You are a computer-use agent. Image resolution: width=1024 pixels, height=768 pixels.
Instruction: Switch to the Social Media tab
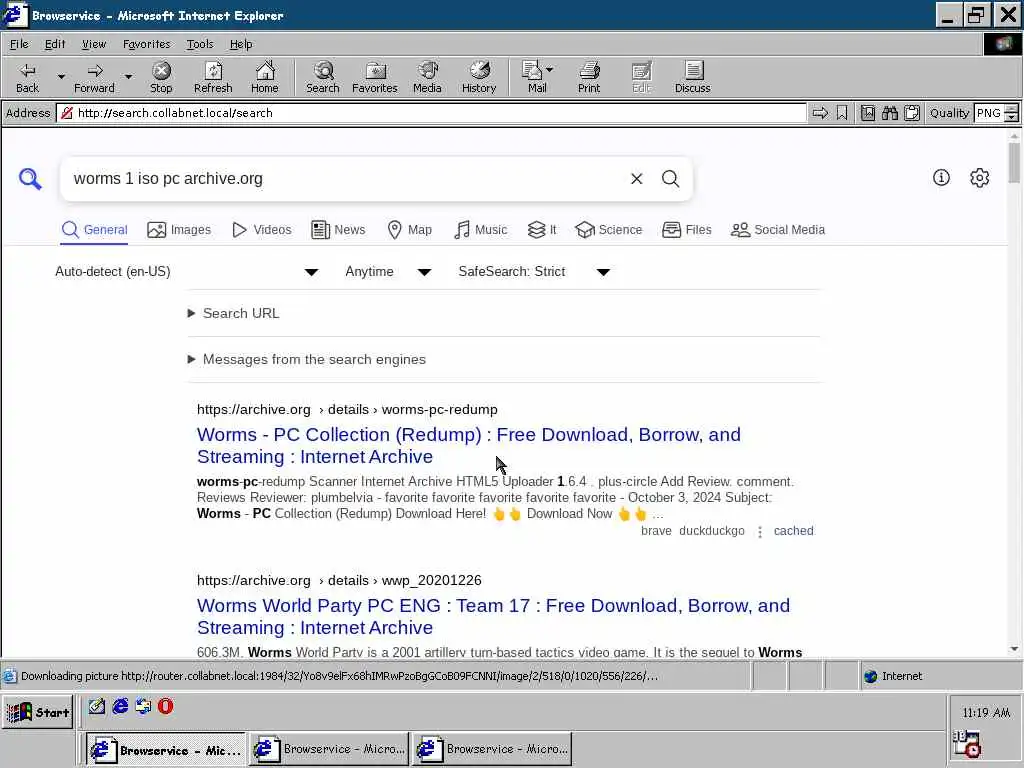778,230
